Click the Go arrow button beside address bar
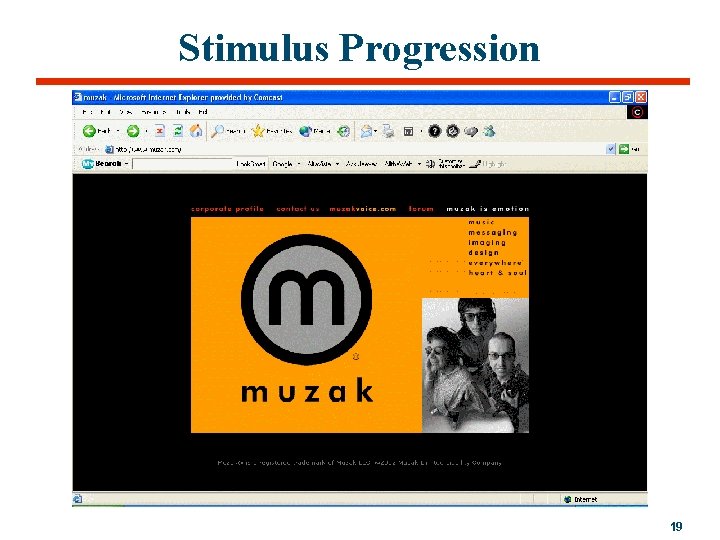The width and height of the screenshot is (720, 540). tap(624, 149)
